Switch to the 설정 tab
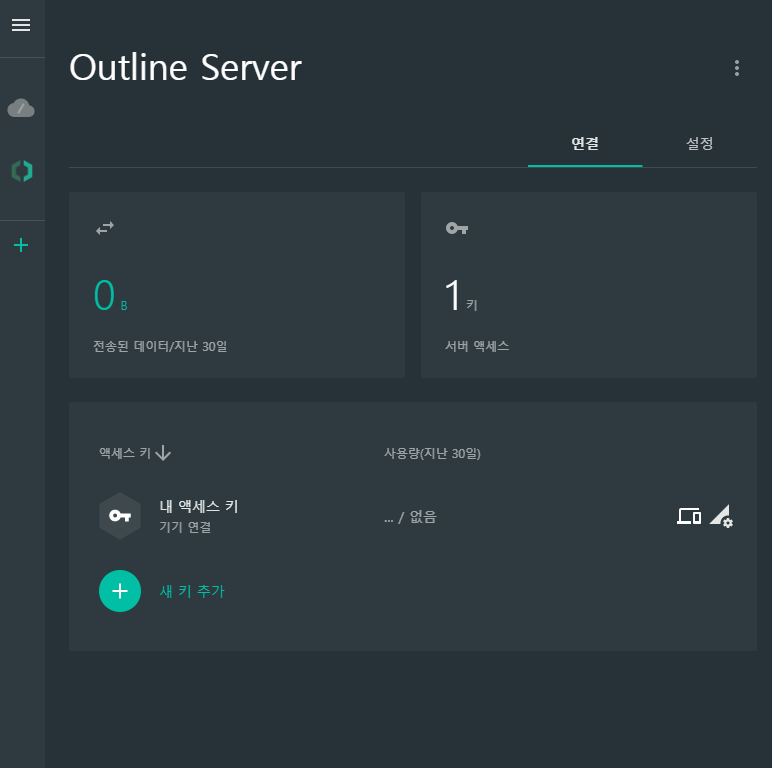Image resolution: width=772 pixels, height=768 pixels. pyautogui.click(x=700, y=144)
